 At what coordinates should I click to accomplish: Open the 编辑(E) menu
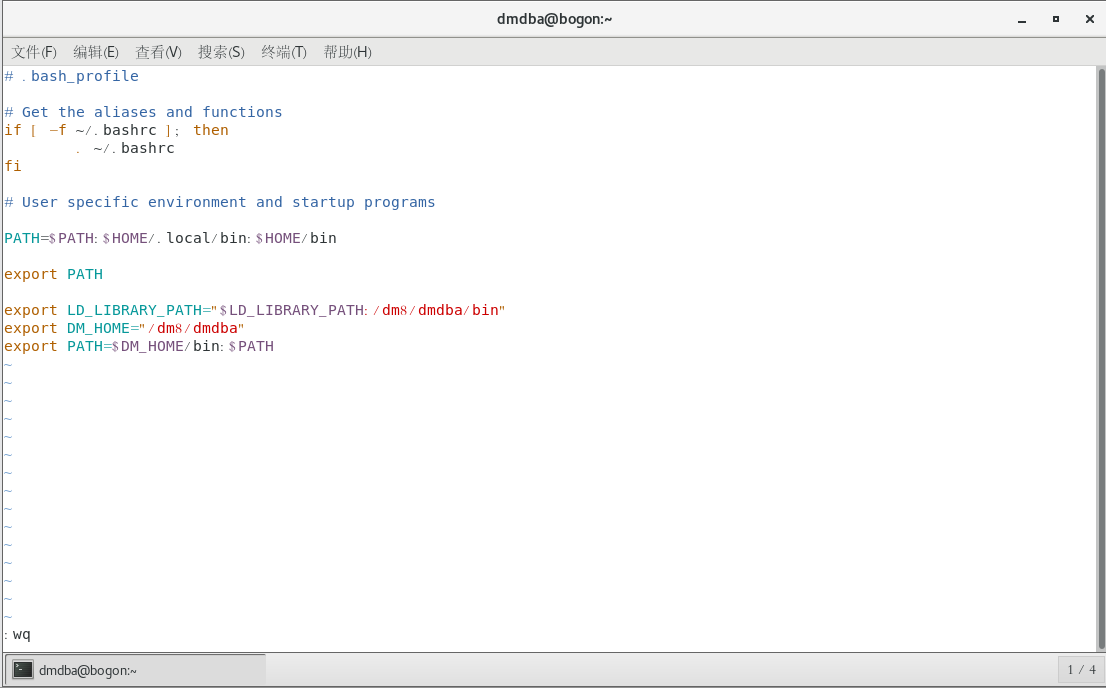pyautogui.click(x=96, y=52)
